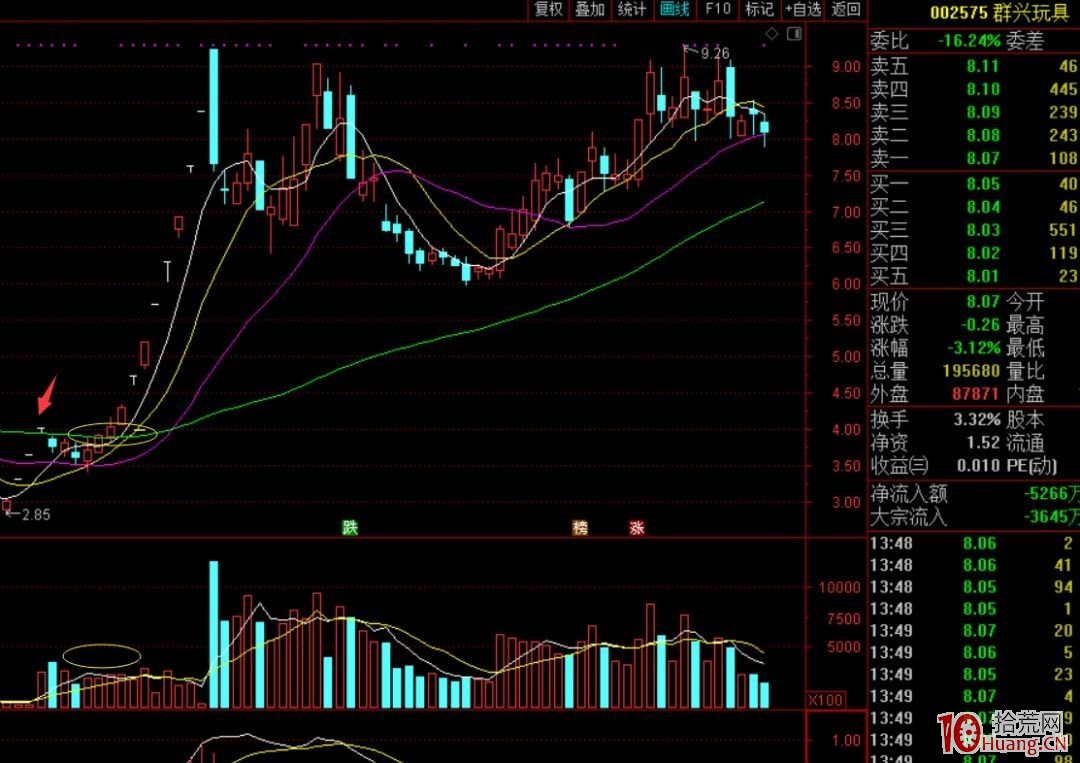Click the 标记 mark button
Viewport: 1080px width, 763px height.
pos(760,9)
